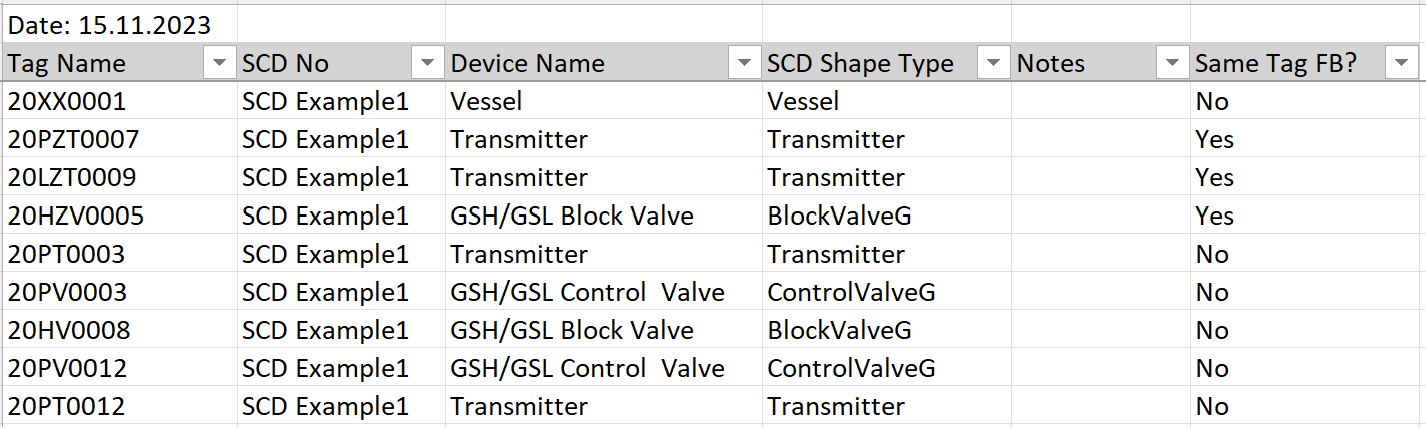Select cell with tag 20HZV0005
Image resolution: width=1426 pixels, height=428 pixels.
click(119, 216)
